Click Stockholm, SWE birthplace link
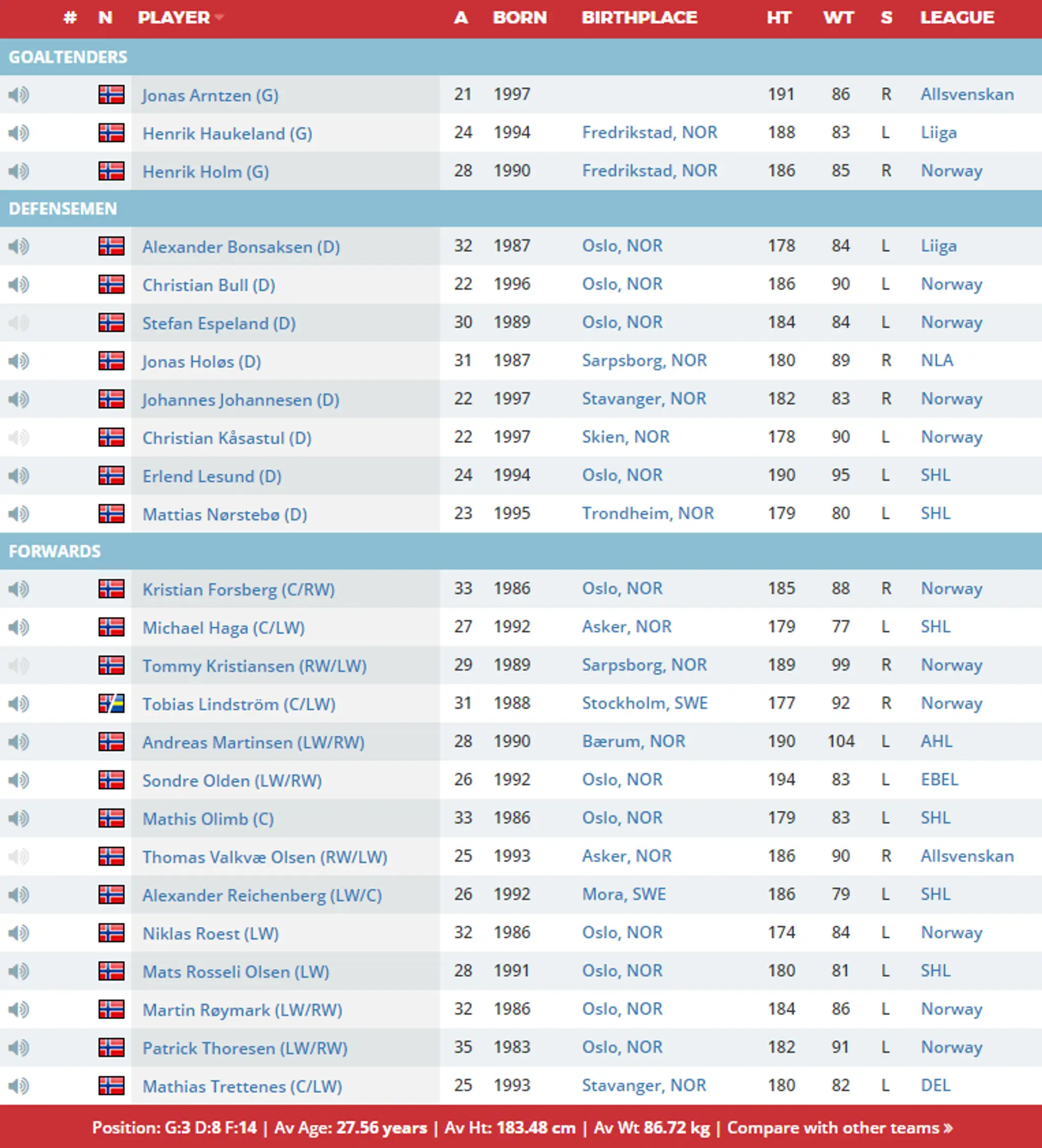The height and width of the screenshot is (1148, 1042). [x=644, y=703]
